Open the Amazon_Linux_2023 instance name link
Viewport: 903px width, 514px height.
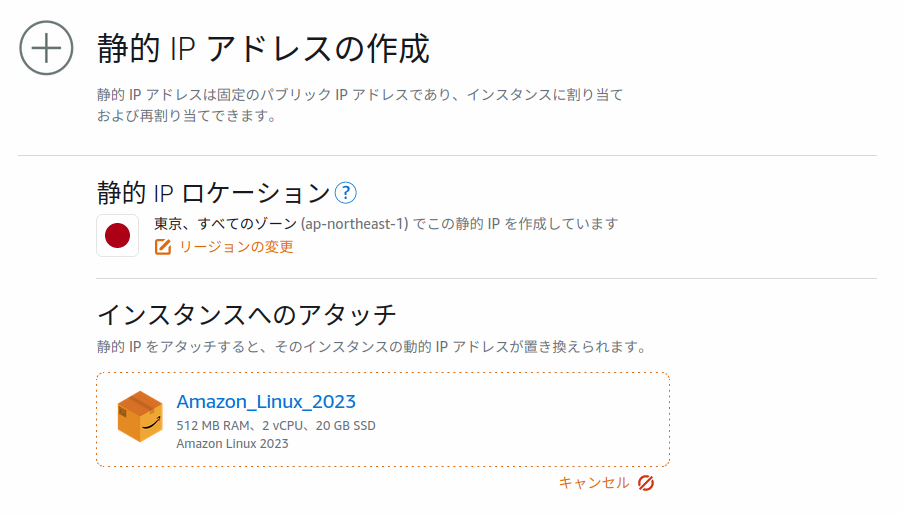tap(266, 402)
